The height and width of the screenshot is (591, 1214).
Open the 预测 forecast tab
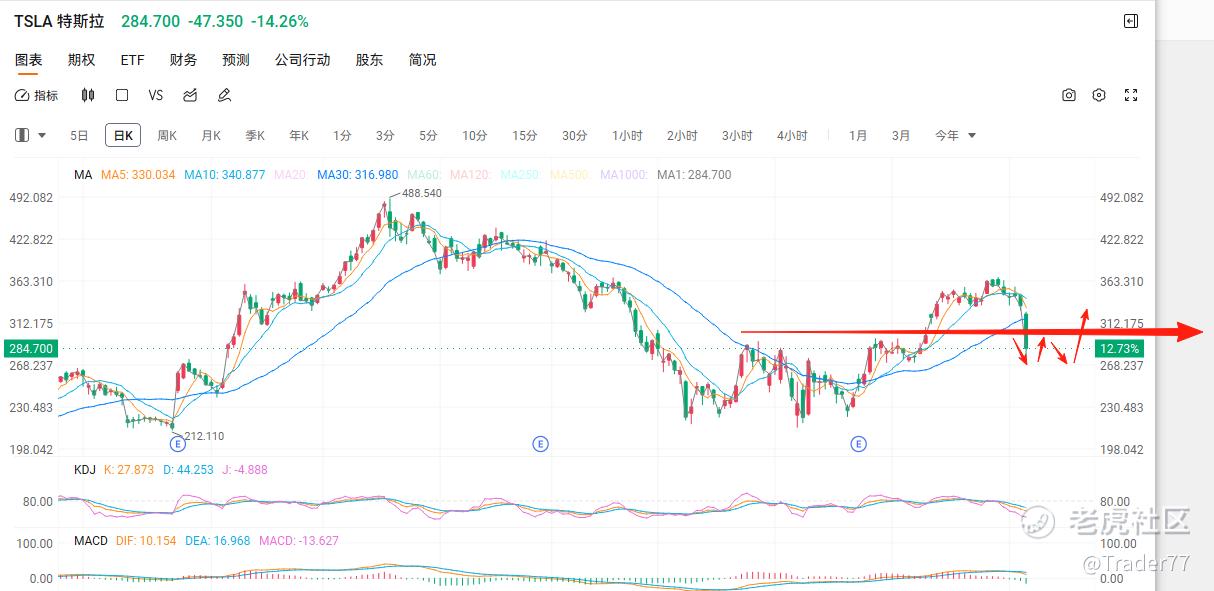[x=236, y=60]
